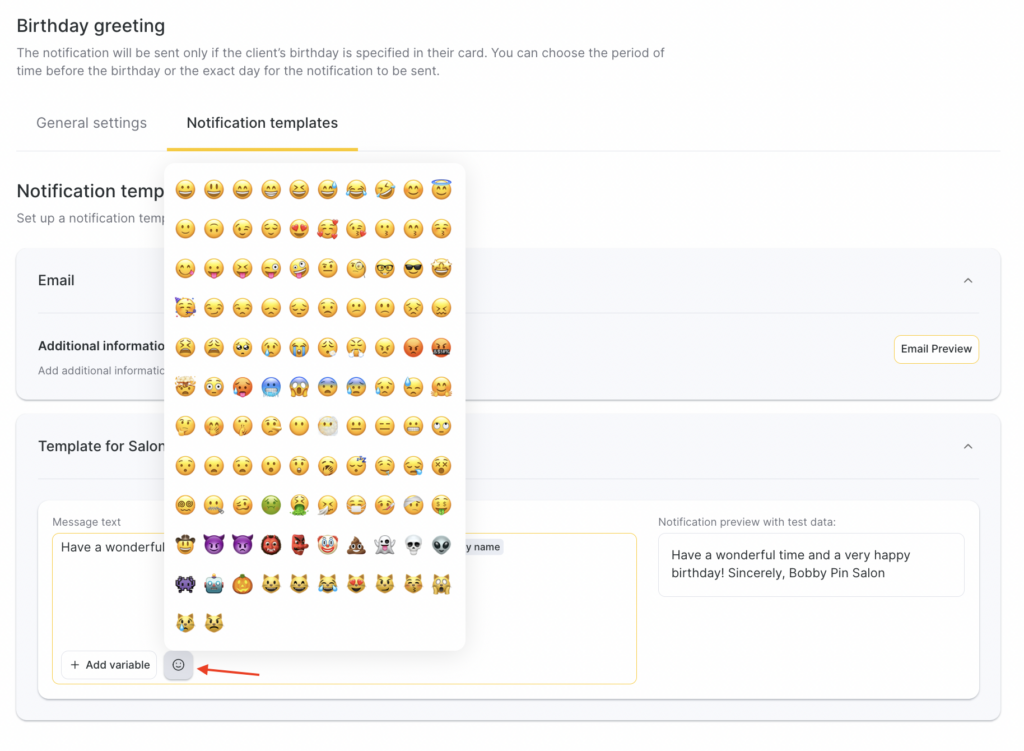Switch to the General settings tab
This screenshot has width=1024, height=751.
point(91,123)
